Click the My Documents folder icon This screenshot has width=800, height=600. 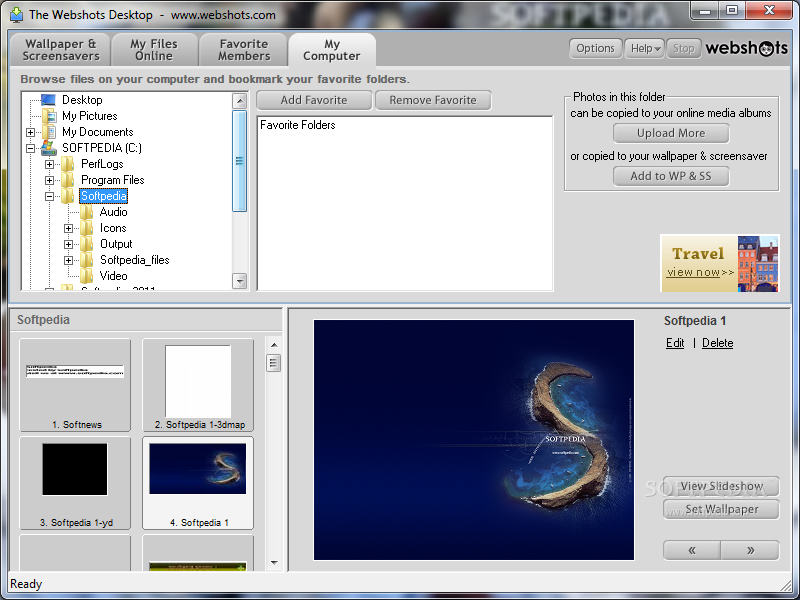point(49,132)
